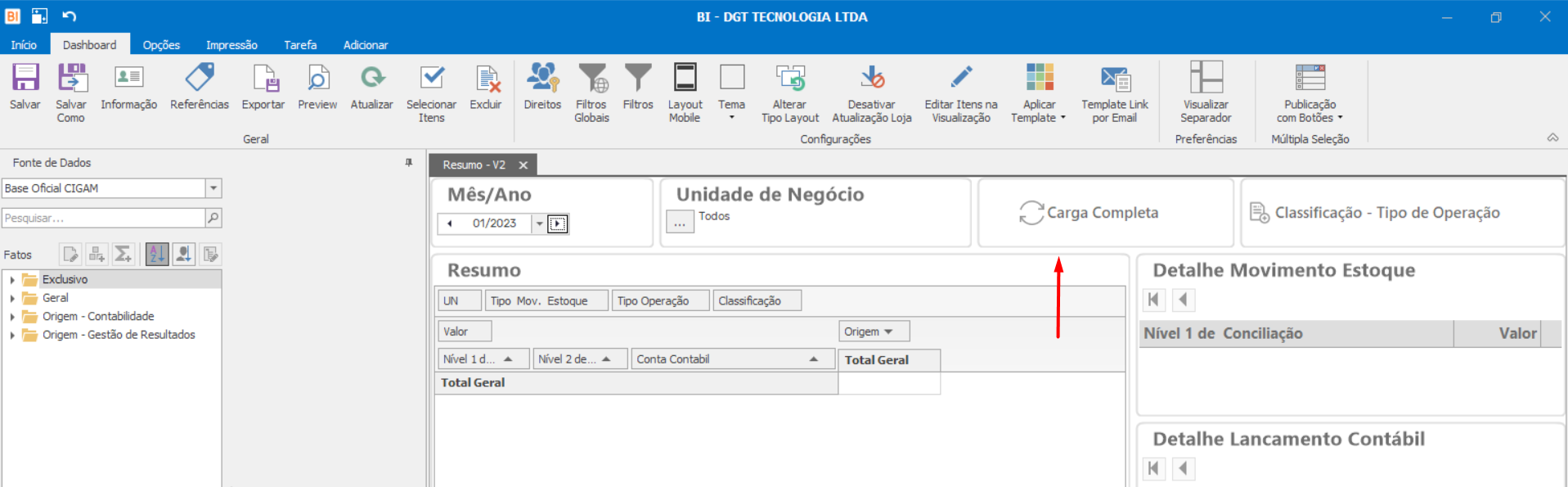
Task: Open Aplicar Template dropdown
Action: point(1039,92)
